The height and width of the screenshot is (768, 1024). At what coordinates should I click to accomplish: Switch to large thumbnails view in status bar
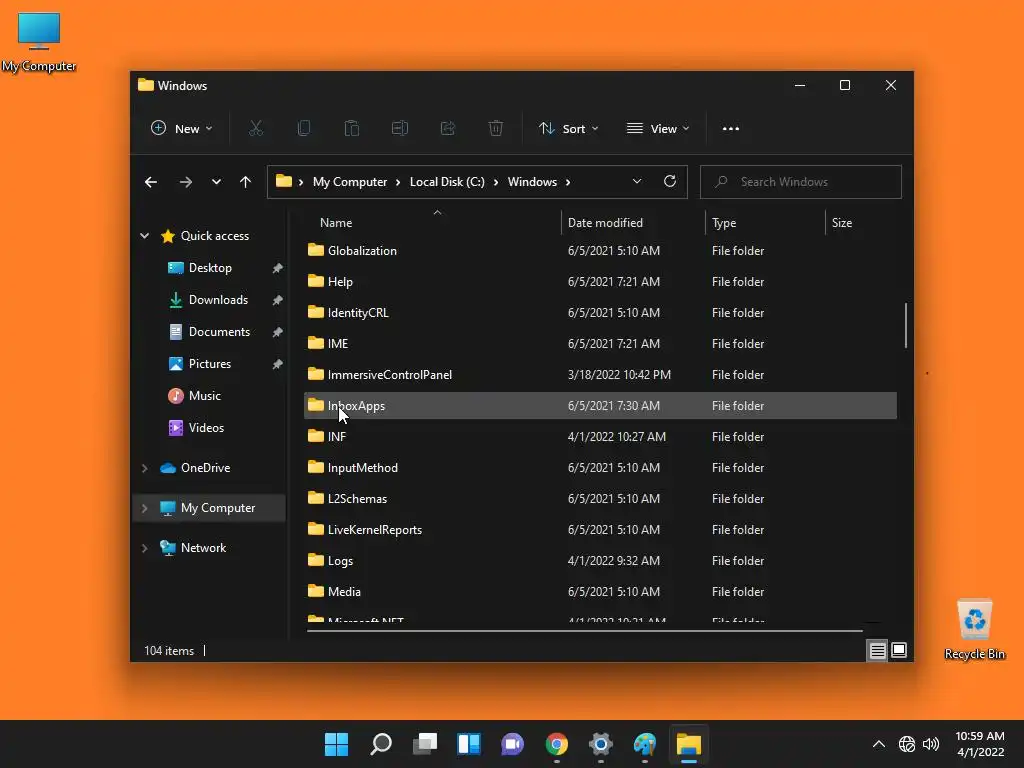coord(899,650)
